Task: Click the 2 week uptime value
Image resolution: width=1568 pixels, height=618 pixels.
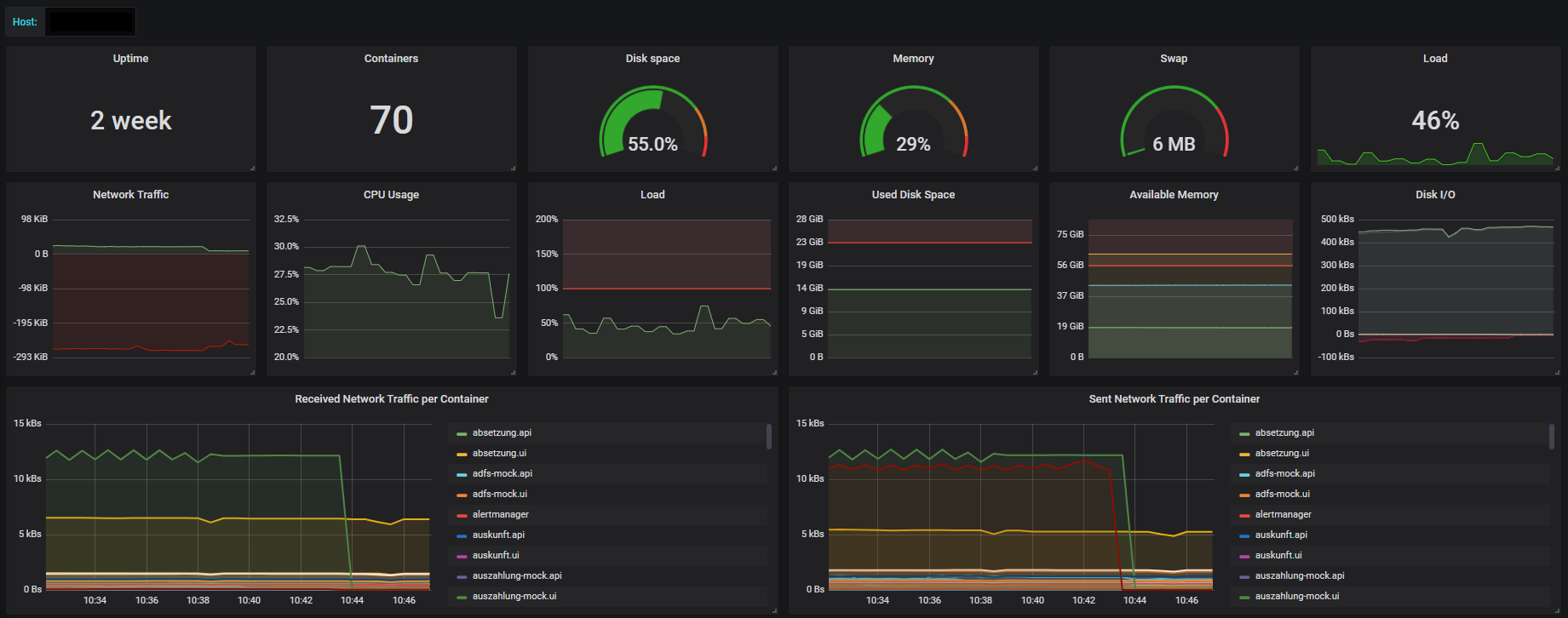Action: tap(131, 121)
